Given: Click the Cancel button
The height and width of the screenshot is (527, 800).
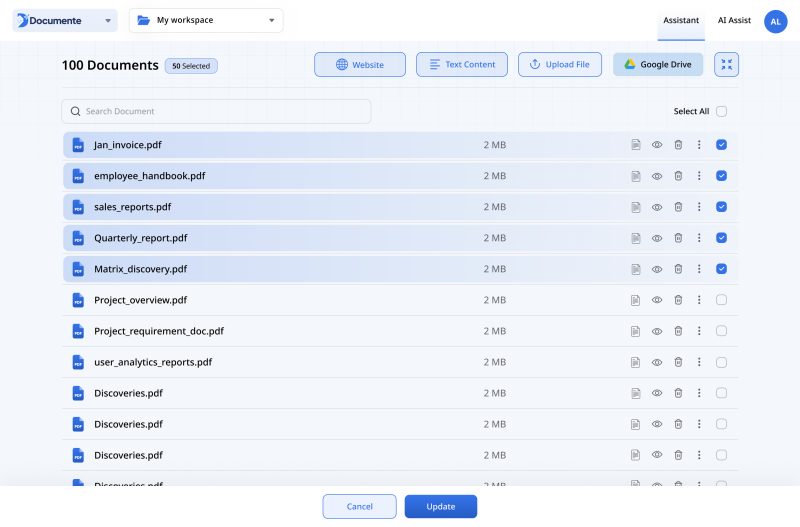Looking at the screenshot, I should pos(359,506).
